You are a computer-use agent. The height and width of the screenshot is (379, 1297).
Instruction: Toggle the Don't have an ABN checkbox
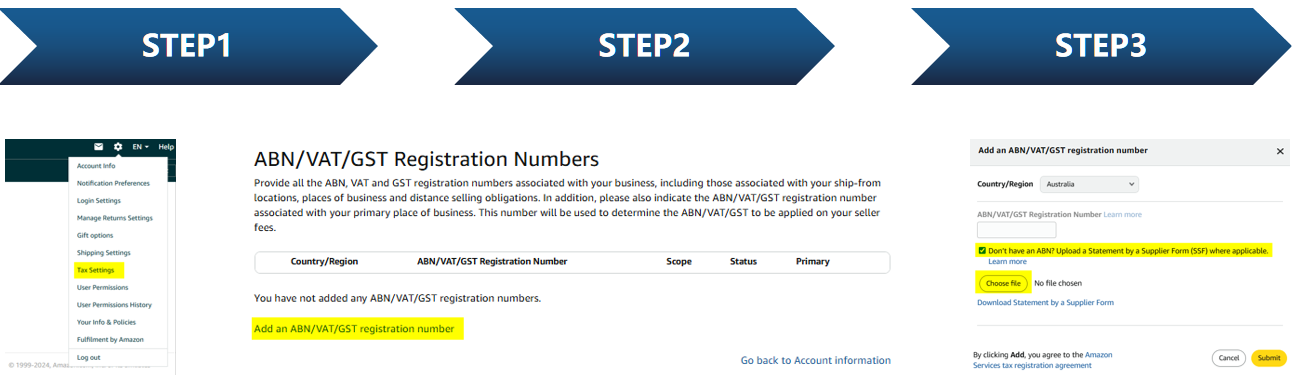pos(982,250)
